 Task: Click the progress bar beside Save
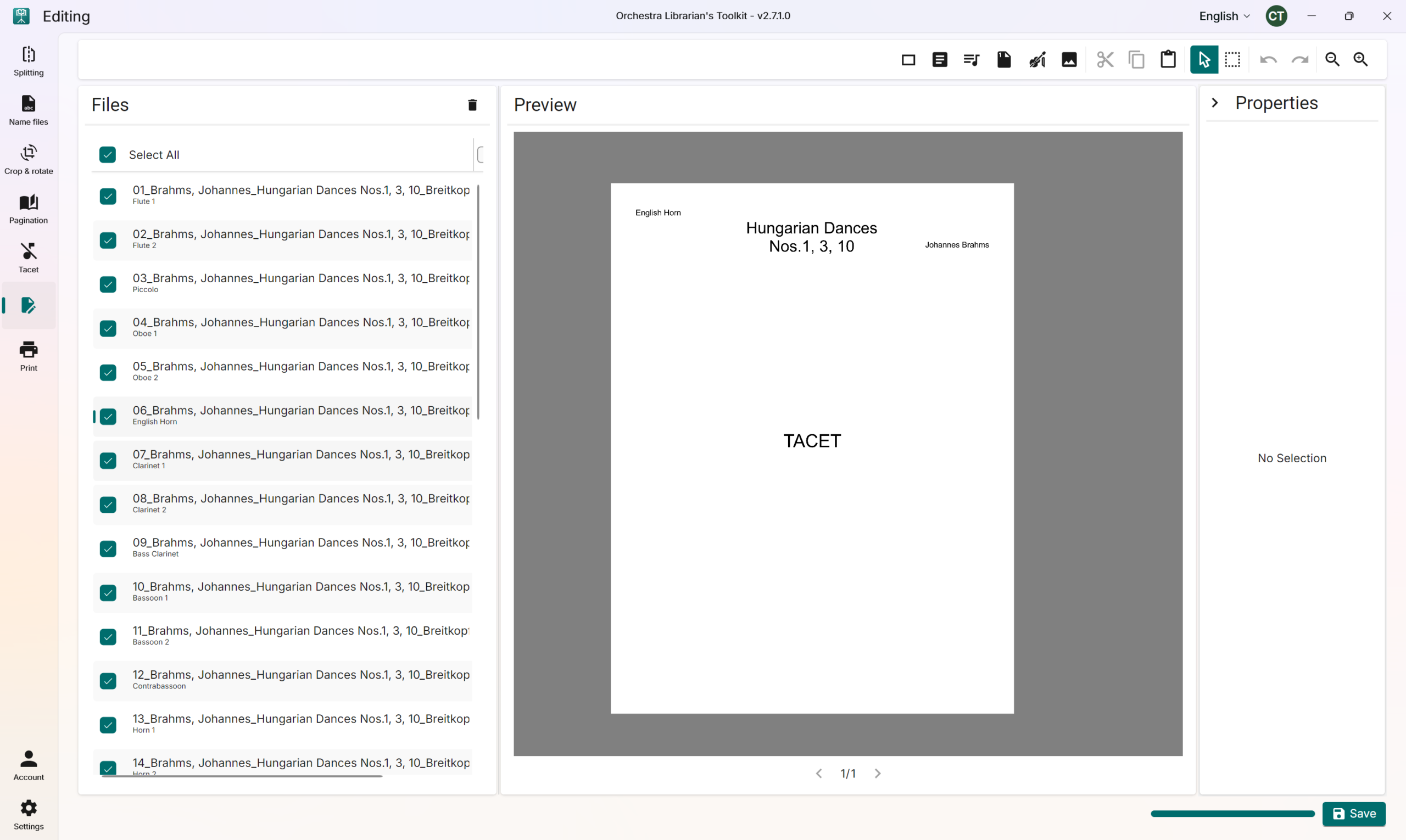tap(1232, 814)
